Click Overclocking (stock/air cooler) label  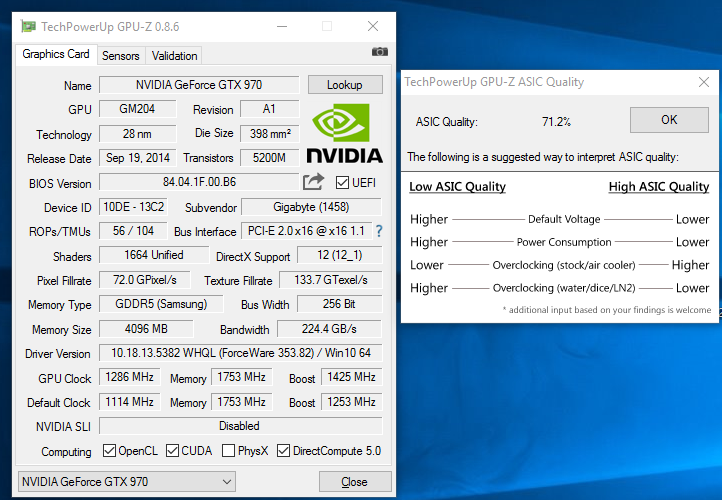tap(564, 265)
